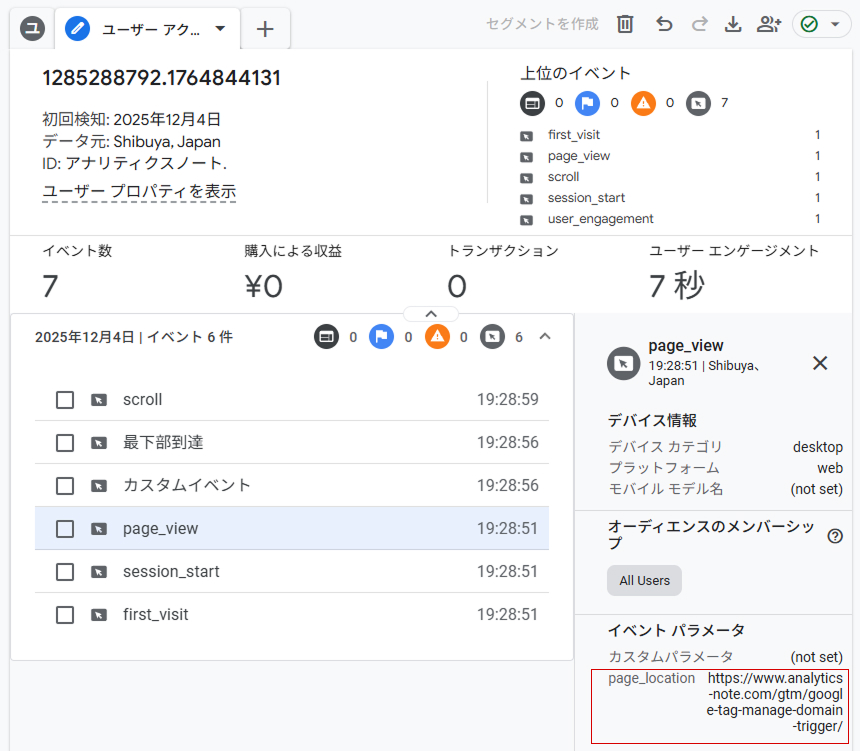Click the trash delete icon in toolbar
This screenshot has height=751, width=860.
tap(625, 24)
